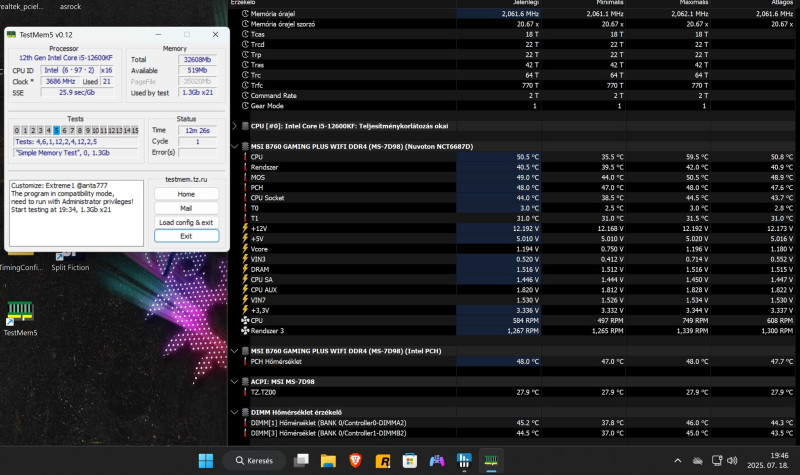Click the cloud sync tray icon
The width and height of the screenshot is (800, 475).
point(697,461)
